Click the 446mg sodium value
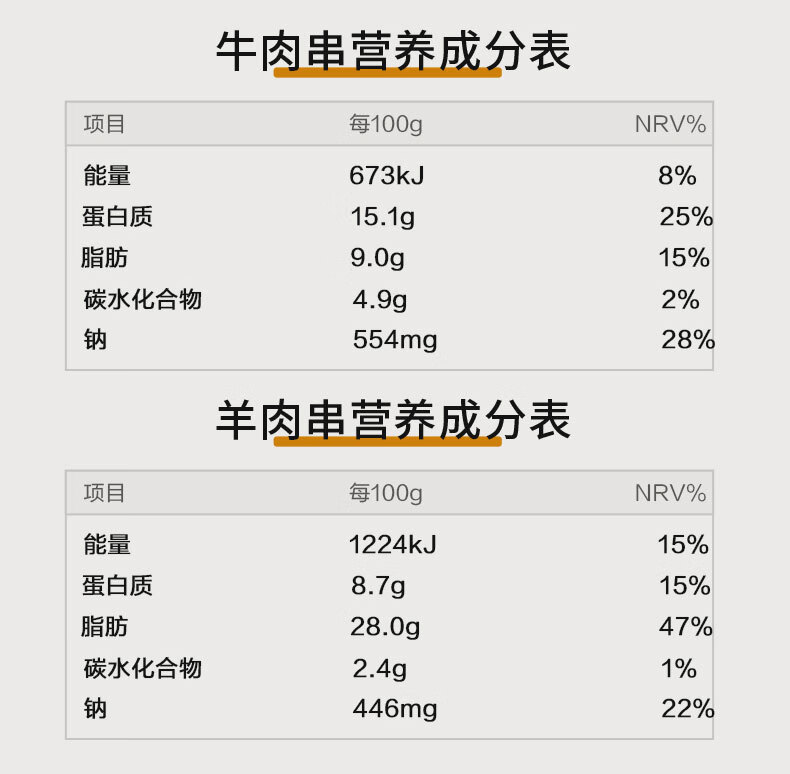 (x=394, y=708)
